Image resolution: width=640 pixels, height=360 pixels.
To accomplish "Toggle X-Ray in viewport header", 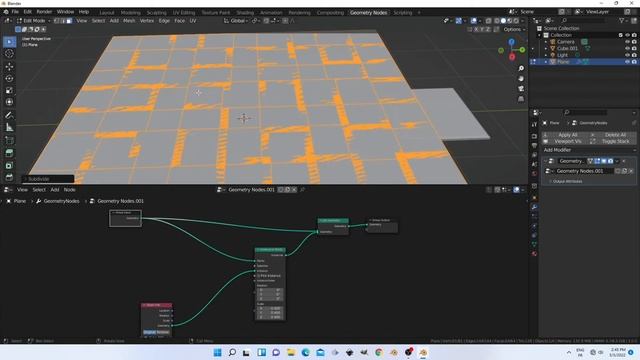I will tap(489, 20).
